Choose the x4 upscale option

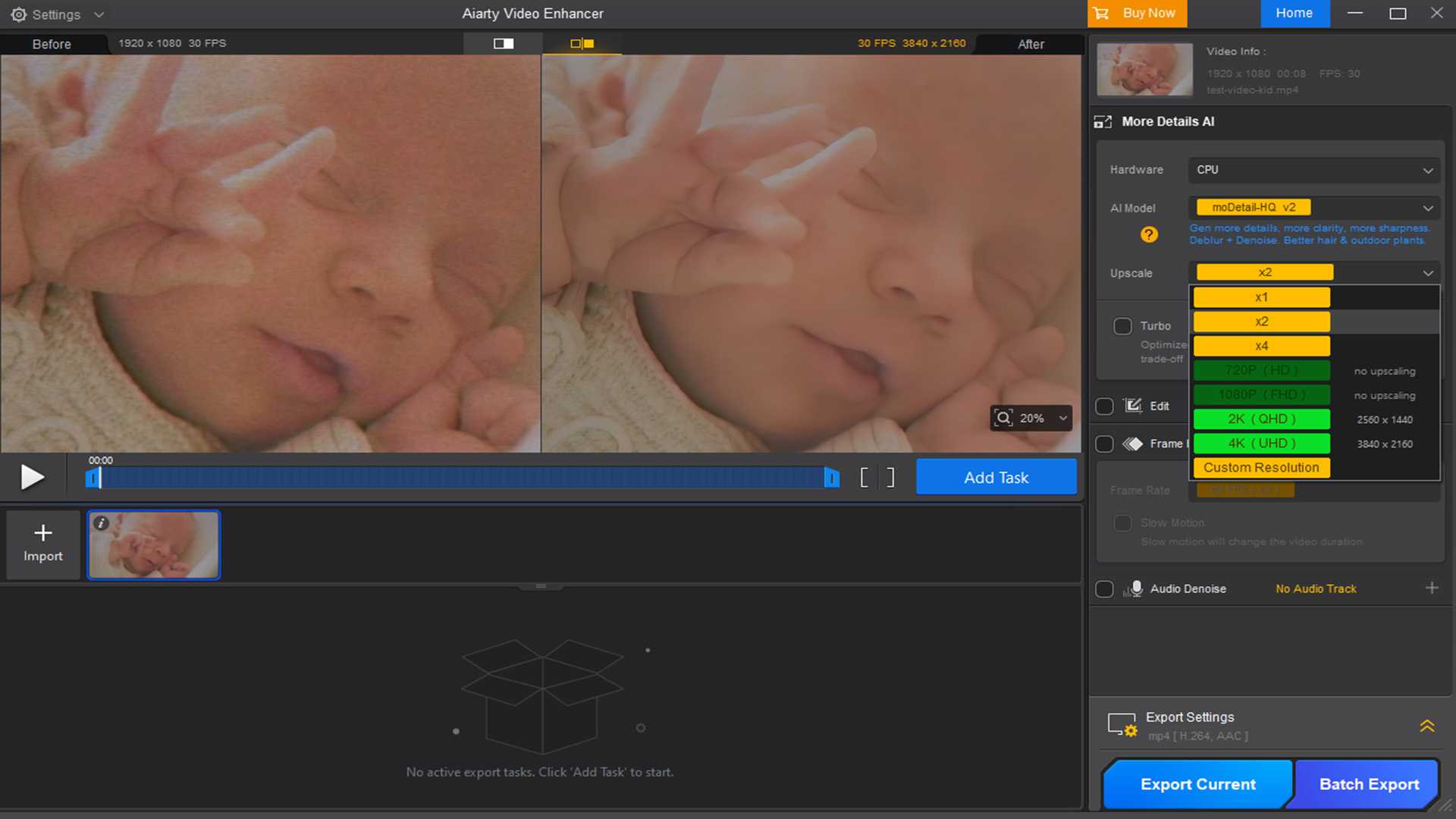pyautogui.click(x=1261, y=346)
